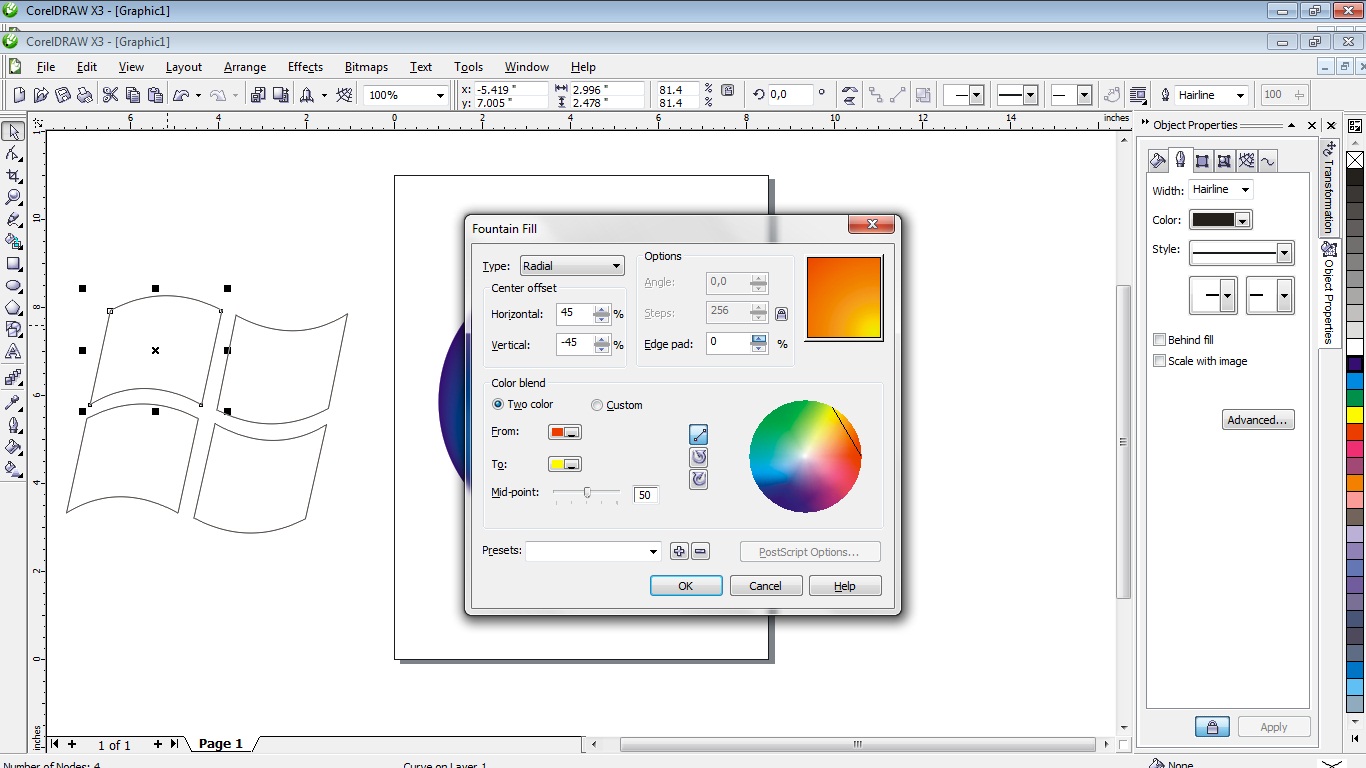Select the Basic Shapes tool

[x=13, y=329]
